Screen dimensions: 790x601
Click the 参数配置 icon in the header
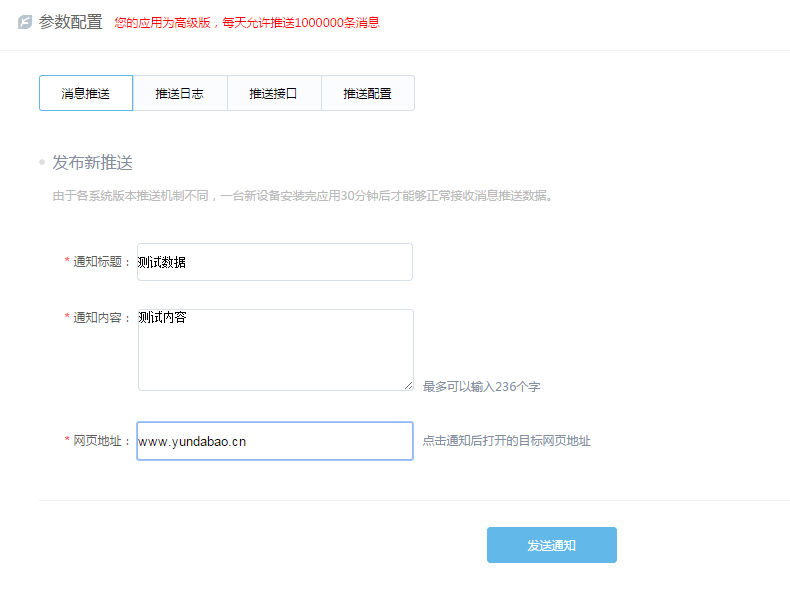point(25,22)
